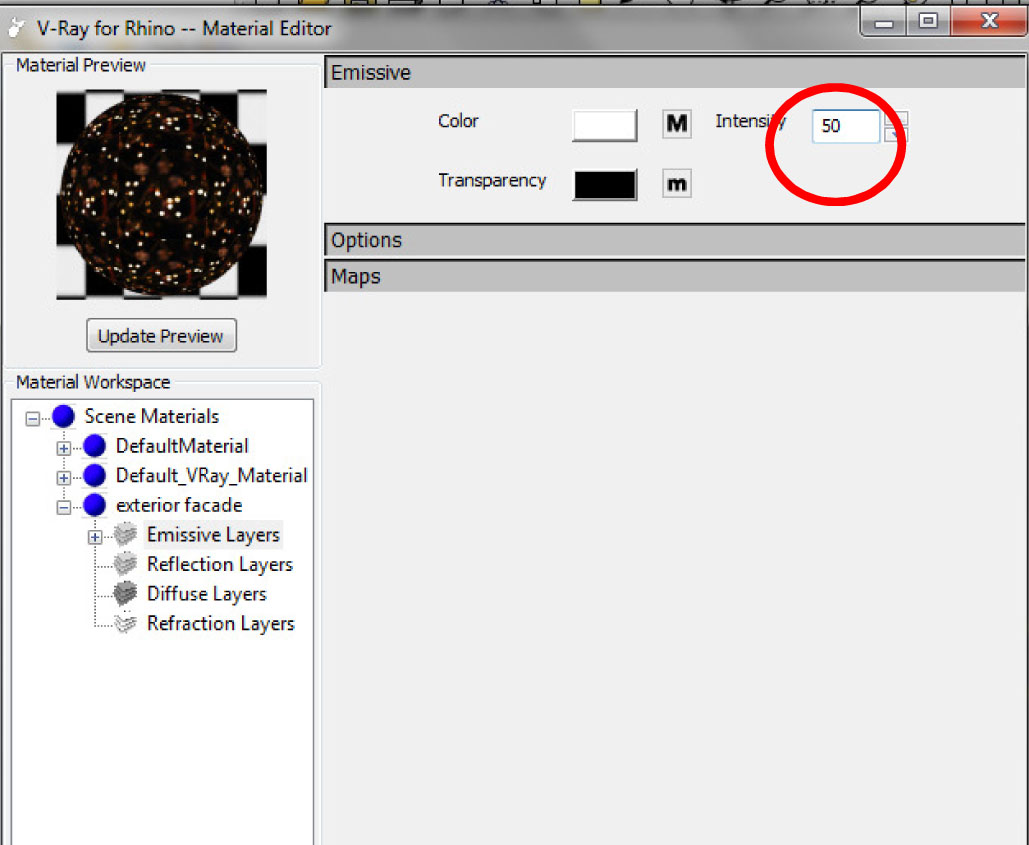
Task: Close the Material Editor window
Action: coord(989,22)
